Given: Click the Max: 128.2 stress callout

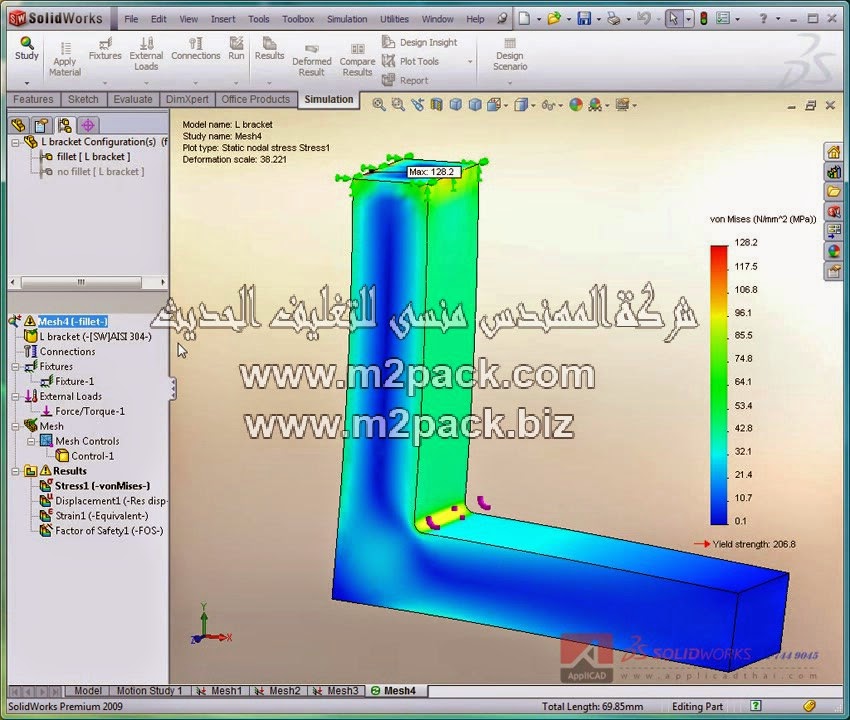Looking at the screenshot, I should pyautogui.click(x=434, y=172).
